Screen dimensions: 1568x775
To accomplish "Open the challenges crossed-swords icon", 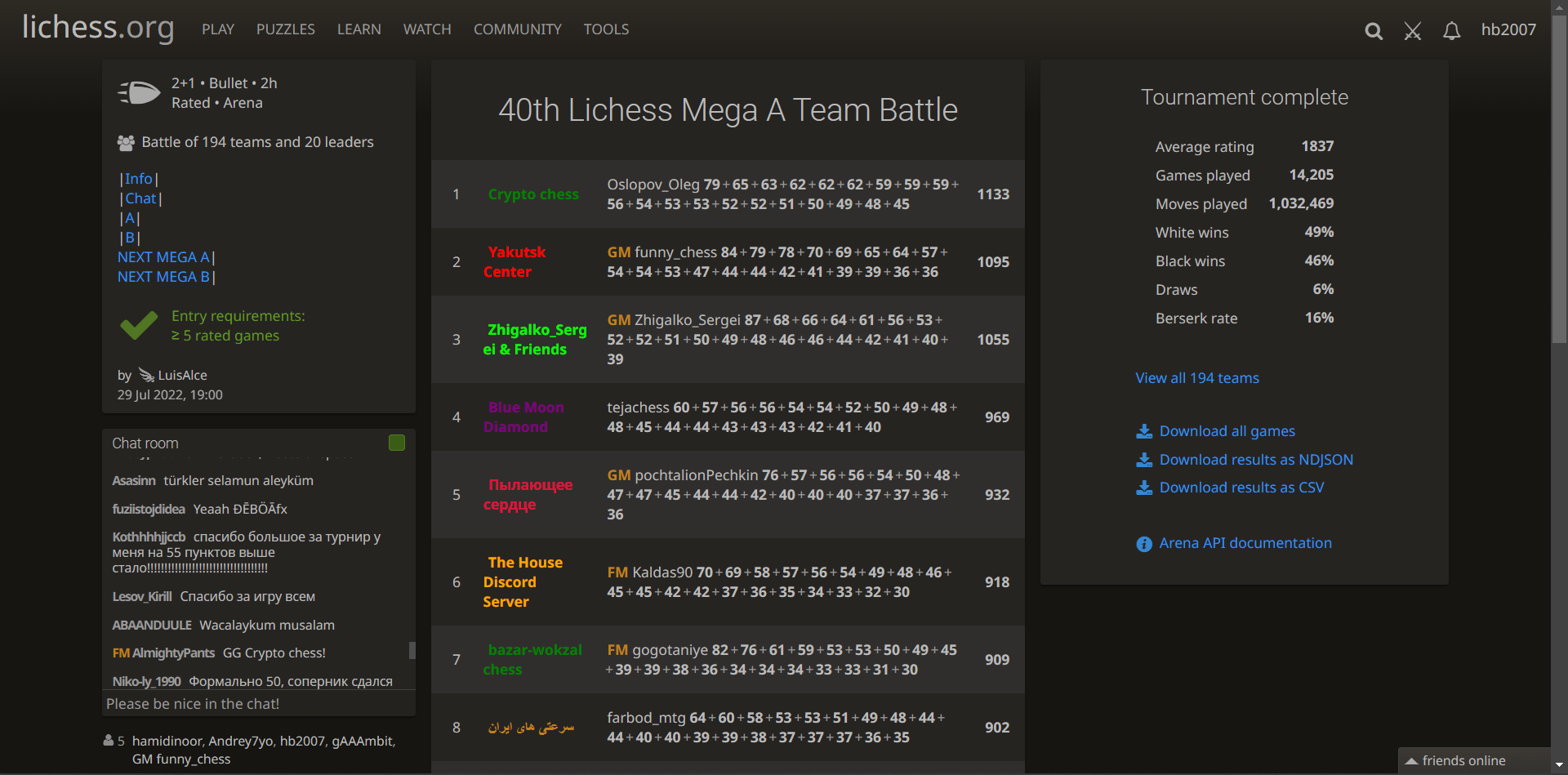I will pyautogui.click(x=1413, y=31).
